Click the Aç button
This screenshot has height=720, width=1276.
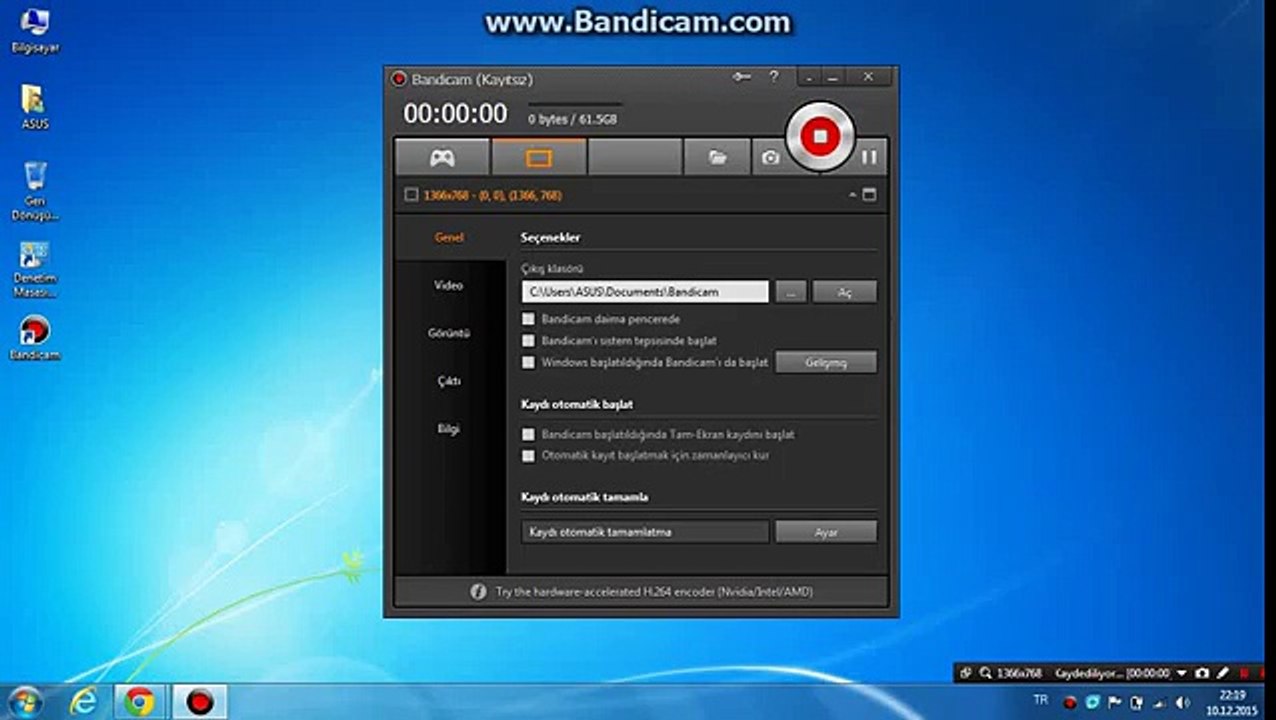pos(844,291)
